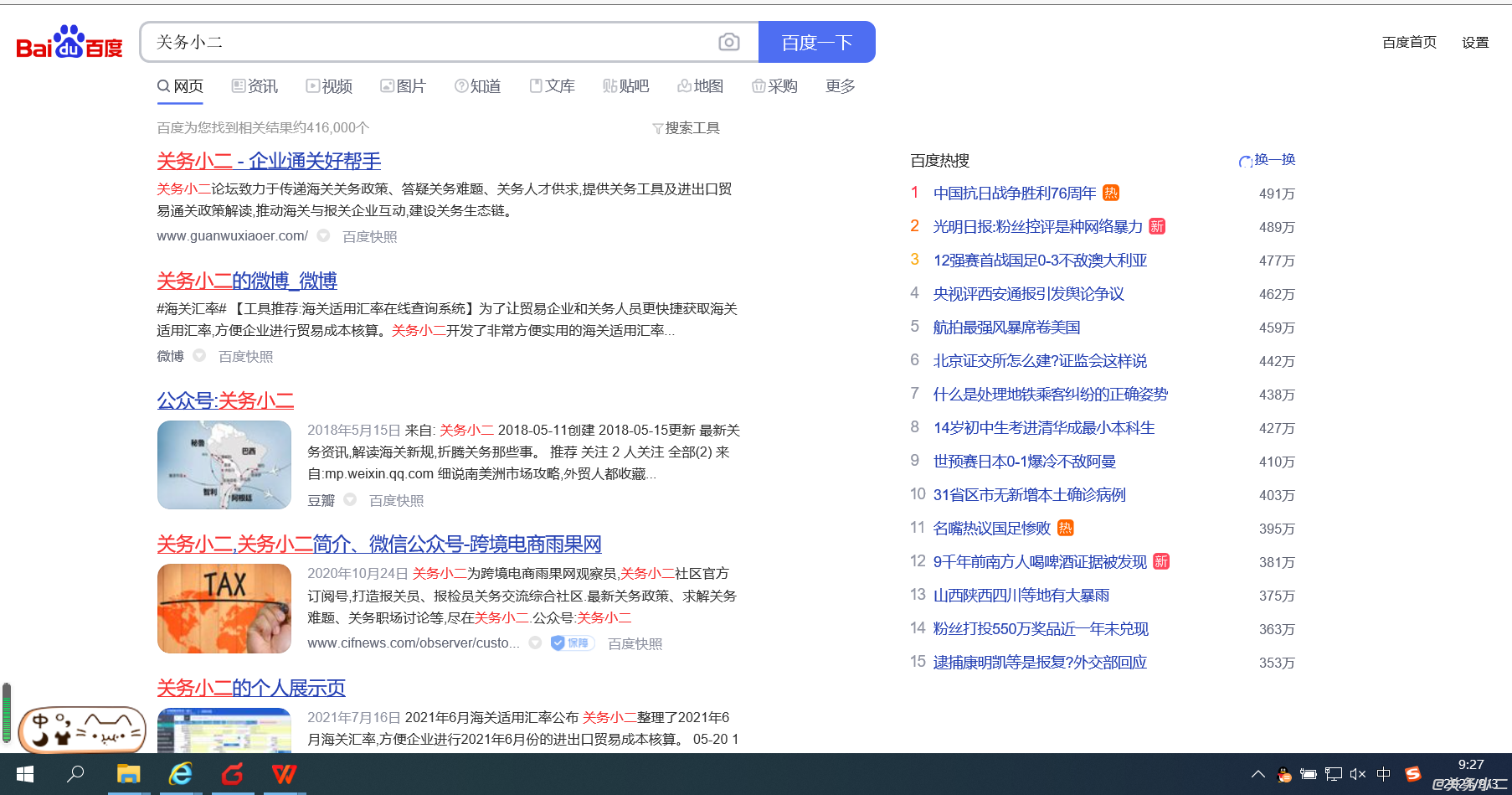This screenshot has width=1512, height=795.
Task: Click the South America map thumbnail
Action: tap(224, 465)
